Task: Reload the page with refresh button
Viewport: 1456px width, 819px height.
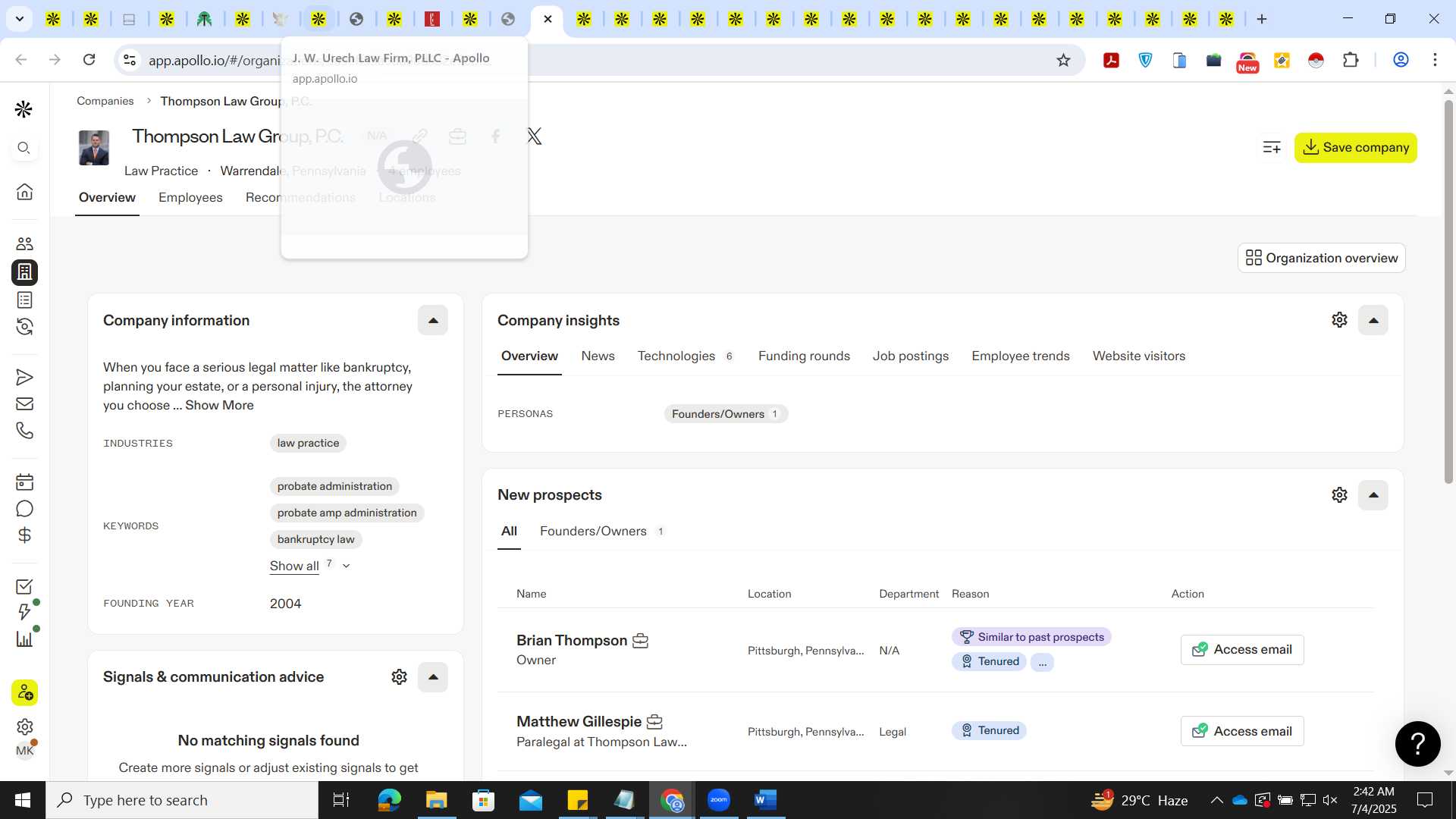Action: click(x=89, y=60)
